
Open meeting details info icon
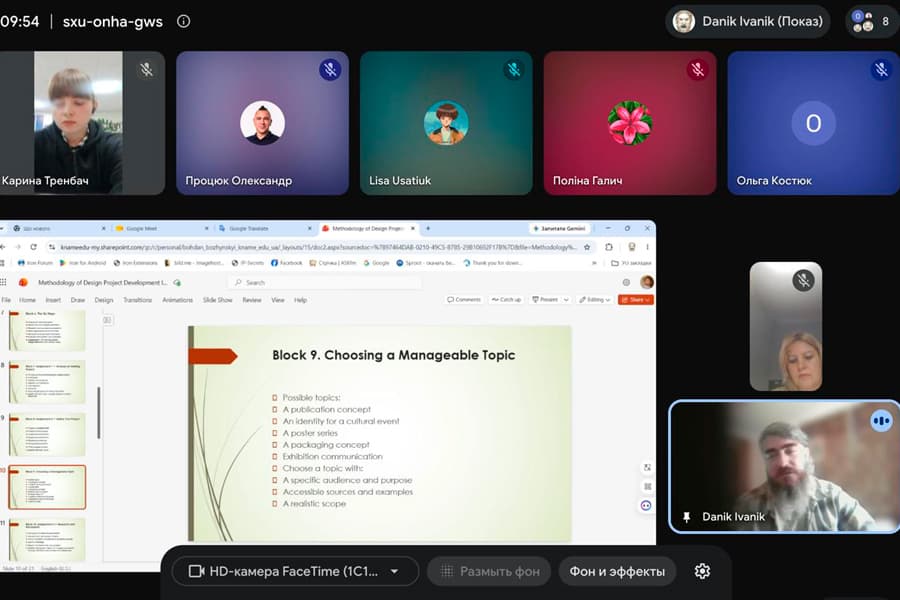[x=184, y=21]
